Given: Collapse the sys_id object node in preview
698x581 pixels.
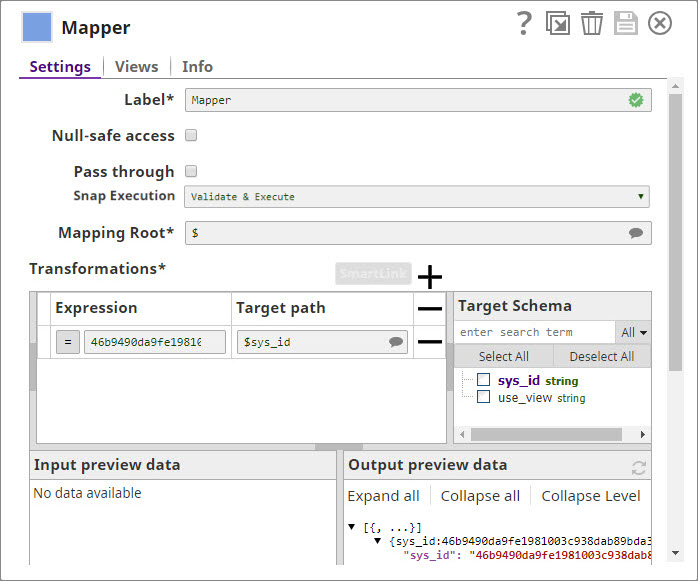Looking at the screenshot, I should (x=378, y=541).
